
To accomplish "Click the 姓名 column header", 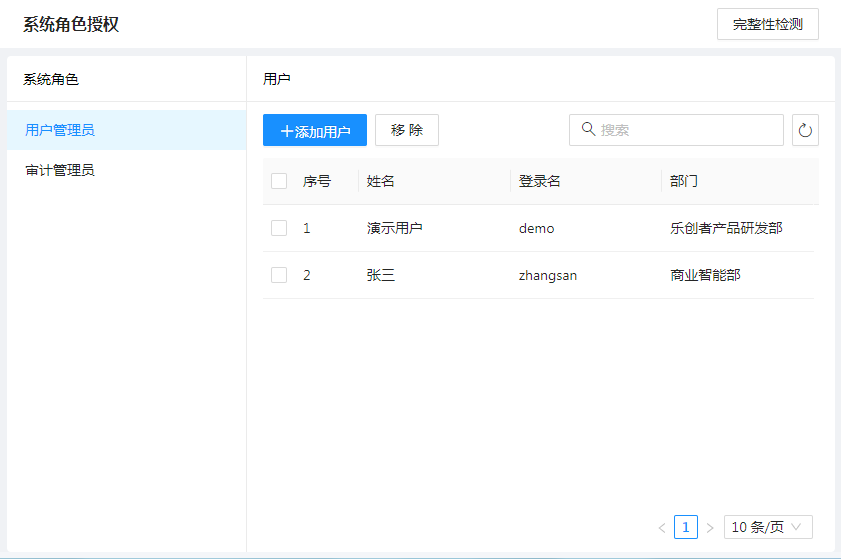I will coord(381,181).
